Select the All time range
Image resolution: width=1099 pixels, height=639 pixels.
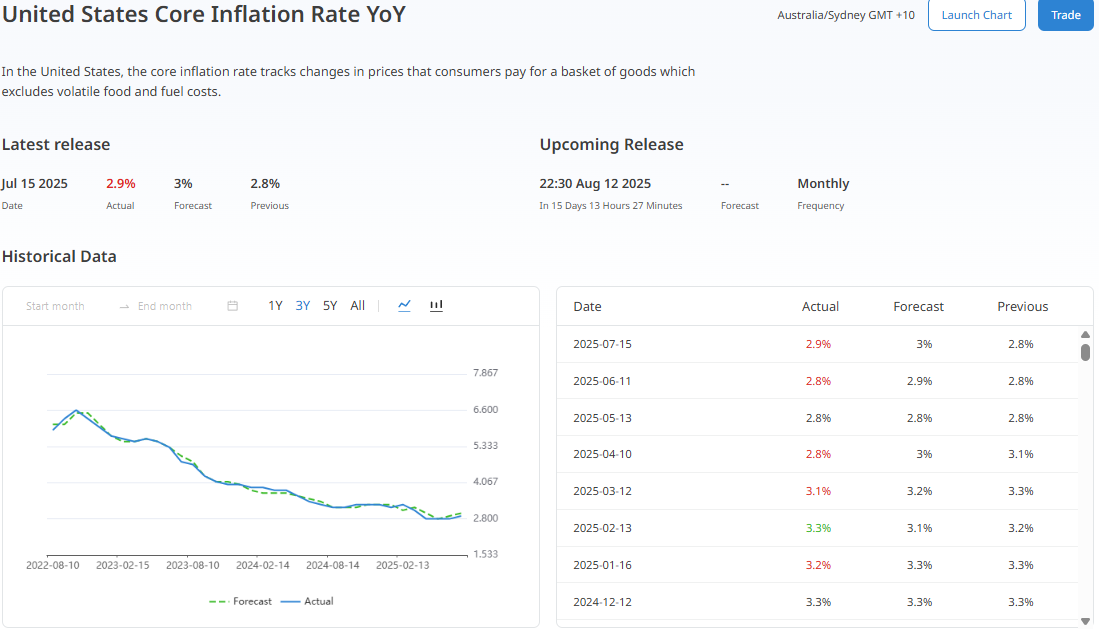(357, 306)
